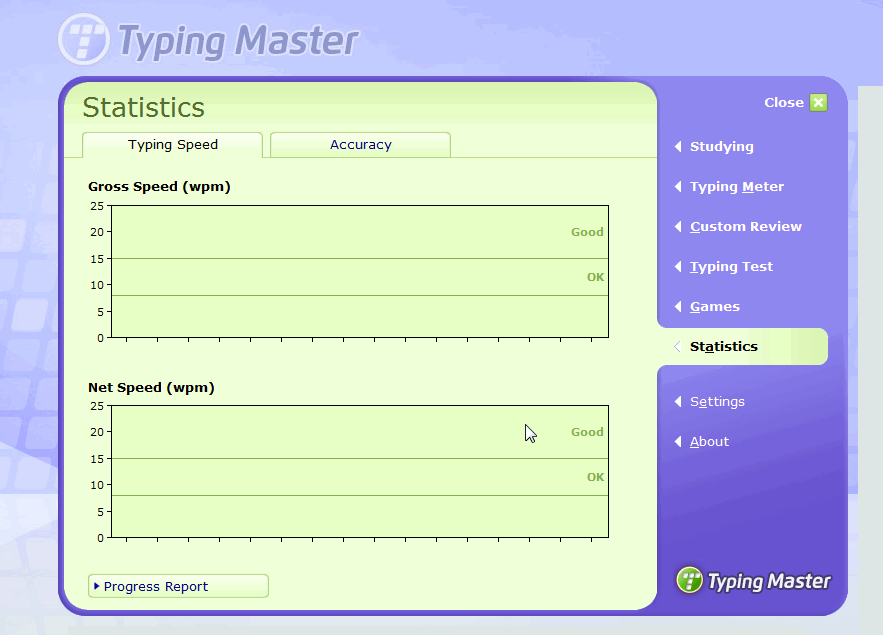Switch to the Typing Speed tab
Screen dimensions: 883x635
pyautogui.click(x=172, y=145)
